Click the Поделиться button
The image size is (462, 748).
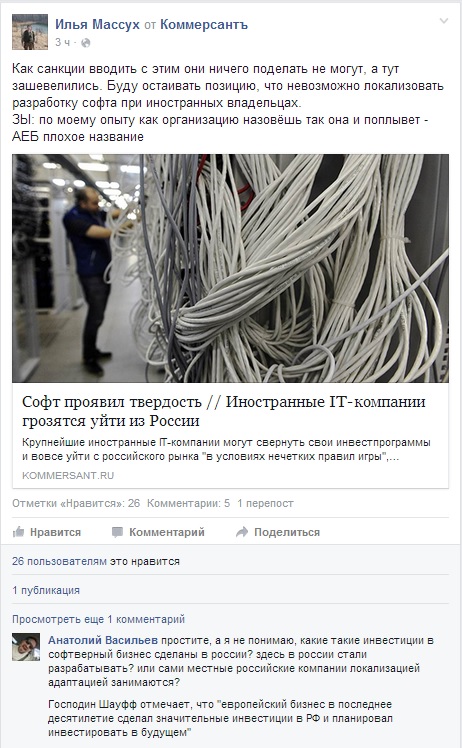coord(278,532)
